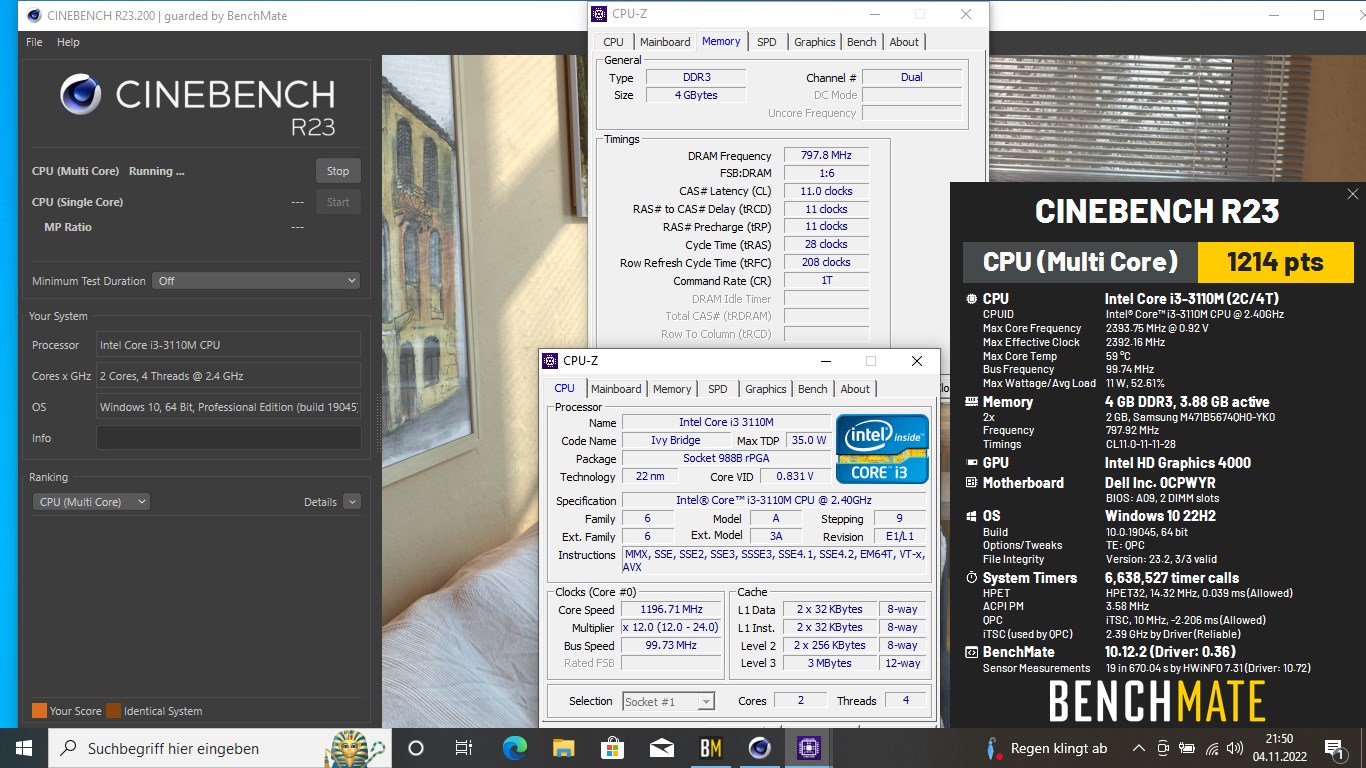
Task: Open SPD tab in front CPU-Z
Action: (718, 389)
